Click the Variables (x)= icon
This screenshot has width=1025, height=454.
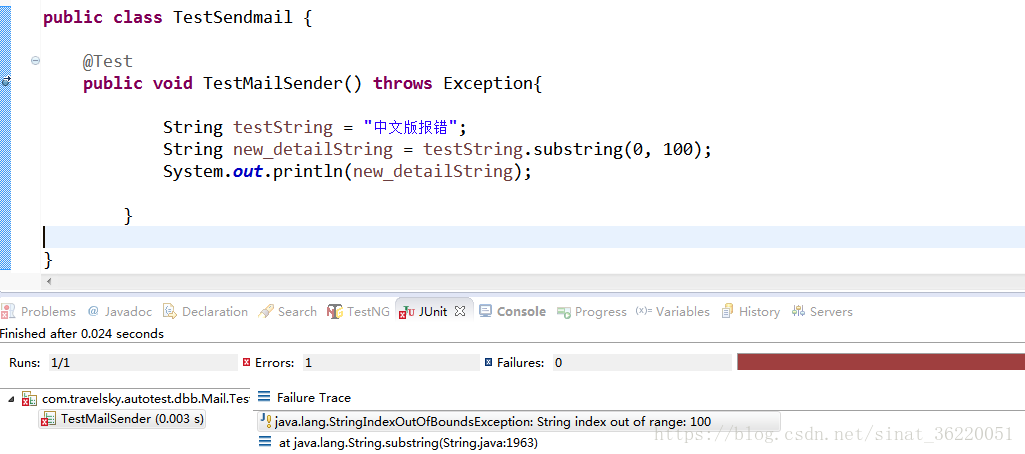[x=644, y=311]
